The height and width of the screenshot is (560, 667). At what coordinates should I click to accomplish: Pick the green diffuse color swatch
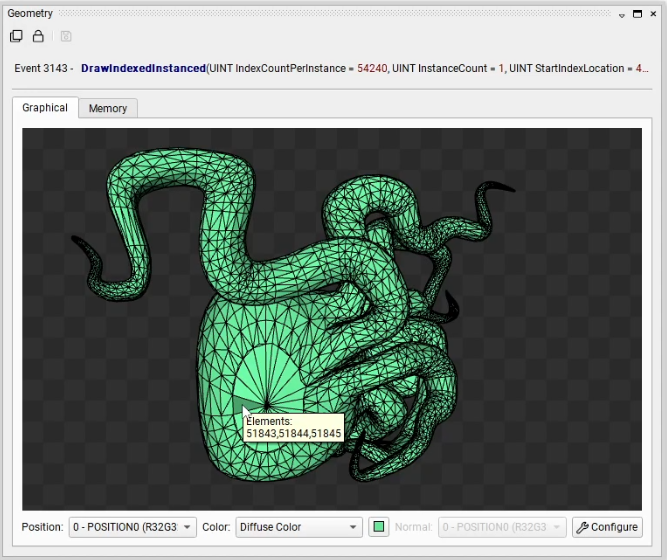click(x=379, y=527)
